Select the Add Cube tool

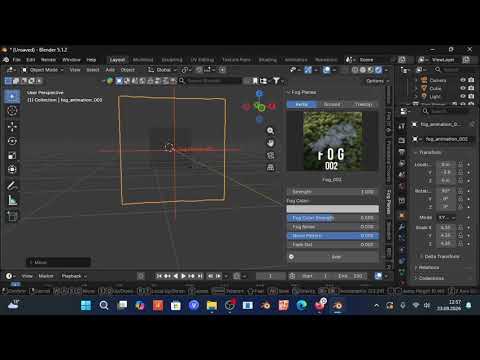pyautogui.click(x=12, y=217)
